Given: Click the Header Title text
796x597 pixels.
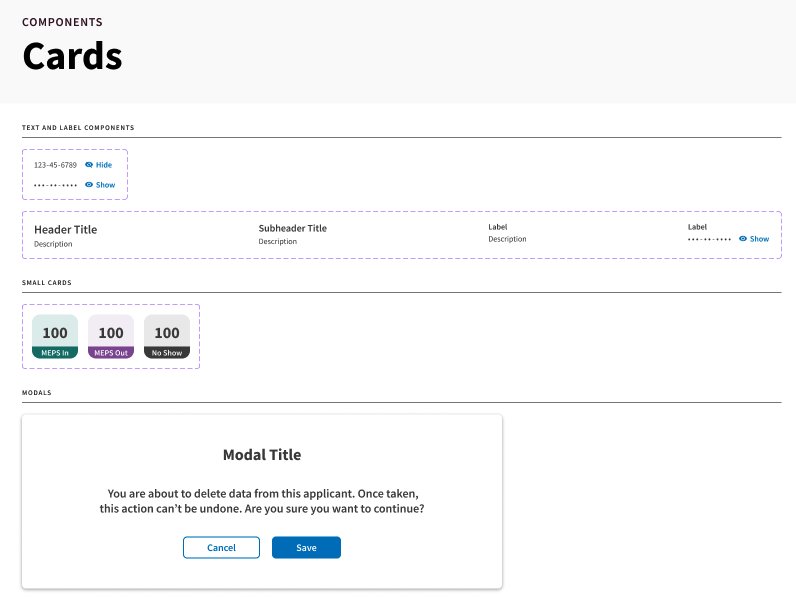Looking at the screenshot, I should point(65,229).
